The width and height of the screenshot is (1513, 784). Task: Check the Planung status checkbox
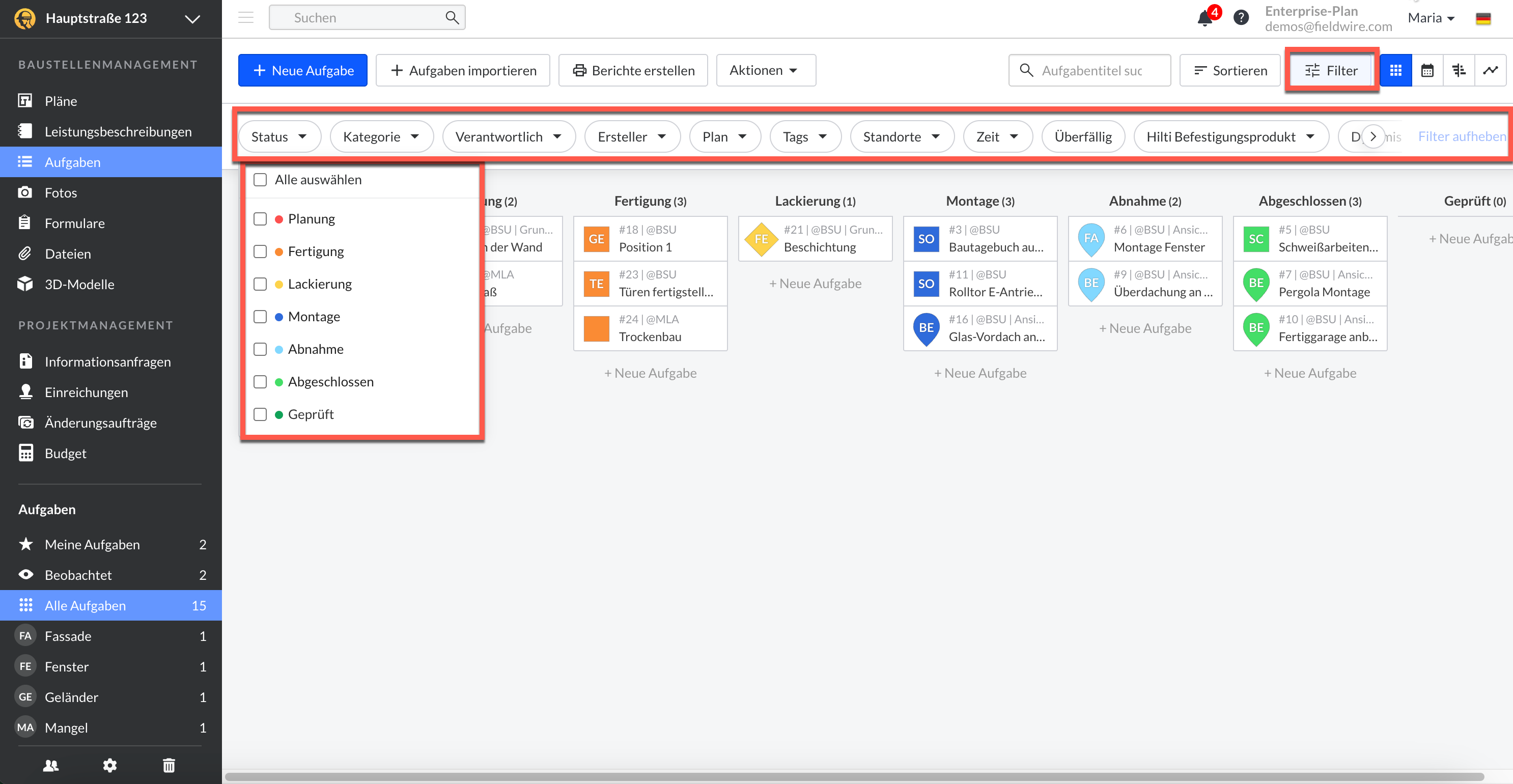(260, 219)
